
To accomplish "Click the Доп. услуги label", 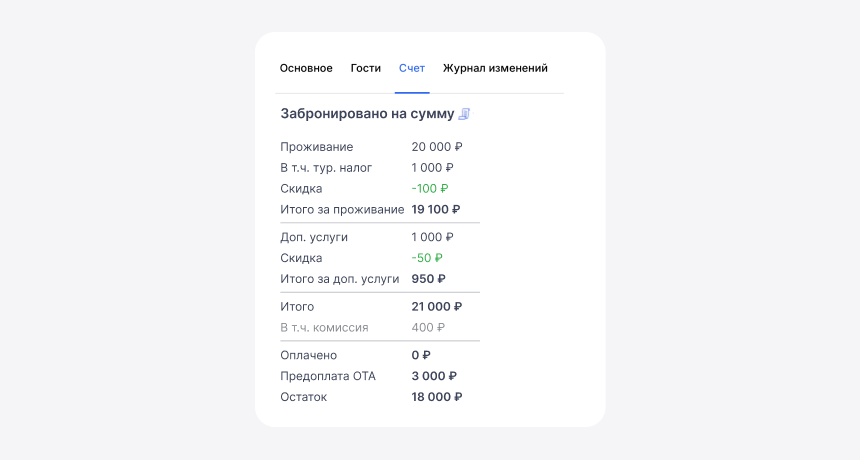I will pos(314,237).
